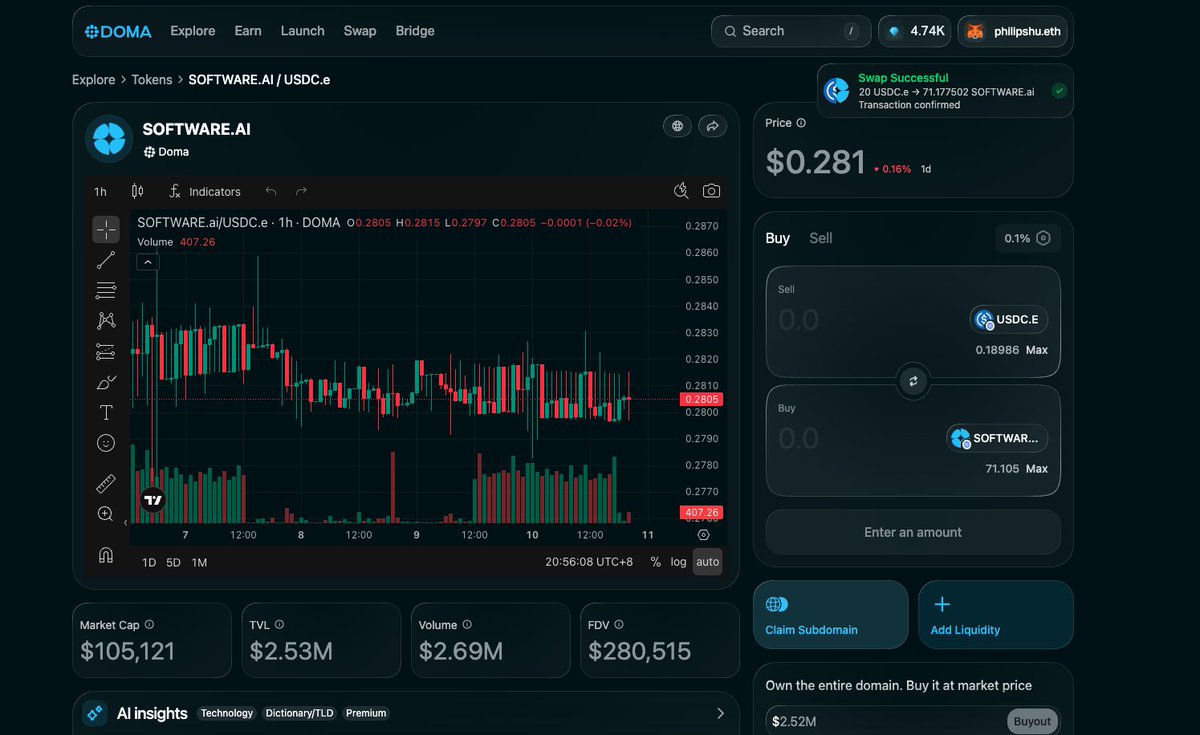Toggle percent scale on the chart
This screenshot has height=735, width=1200.
(656, 562)
